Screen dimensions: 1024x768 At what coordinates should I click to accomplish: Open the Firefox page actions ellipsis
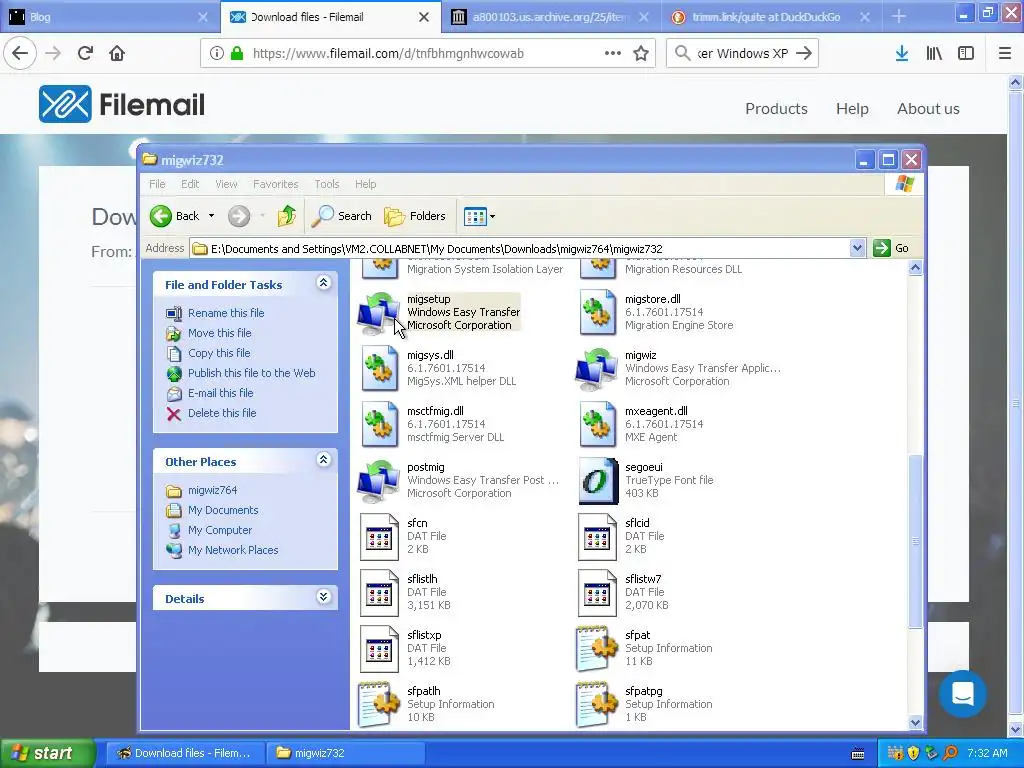pos(613,54)
